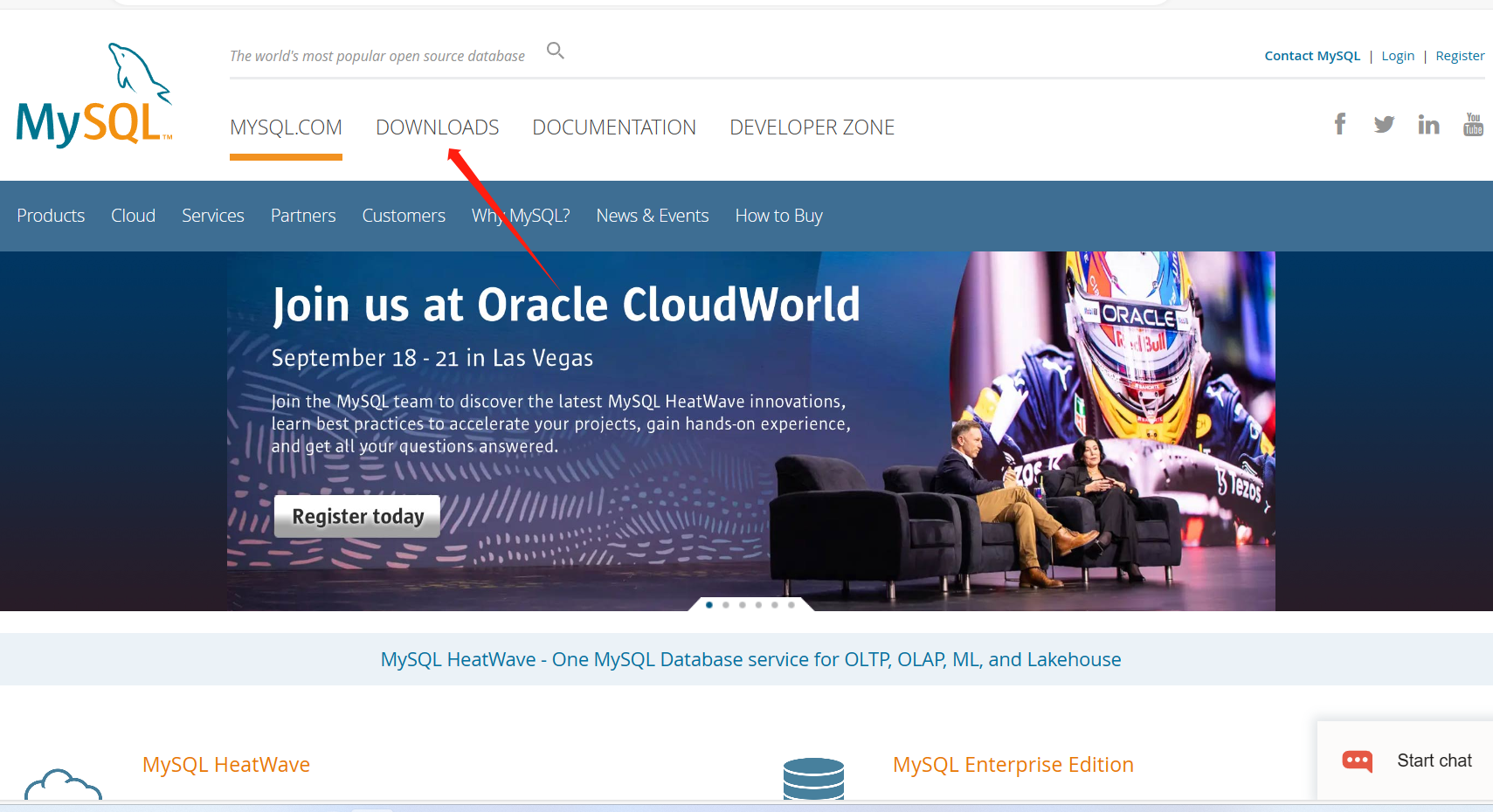The width and height of the screenshot is (1493, 812).
Task: Click the red chat bubble icon
Action: click(x=1358, y=761)
